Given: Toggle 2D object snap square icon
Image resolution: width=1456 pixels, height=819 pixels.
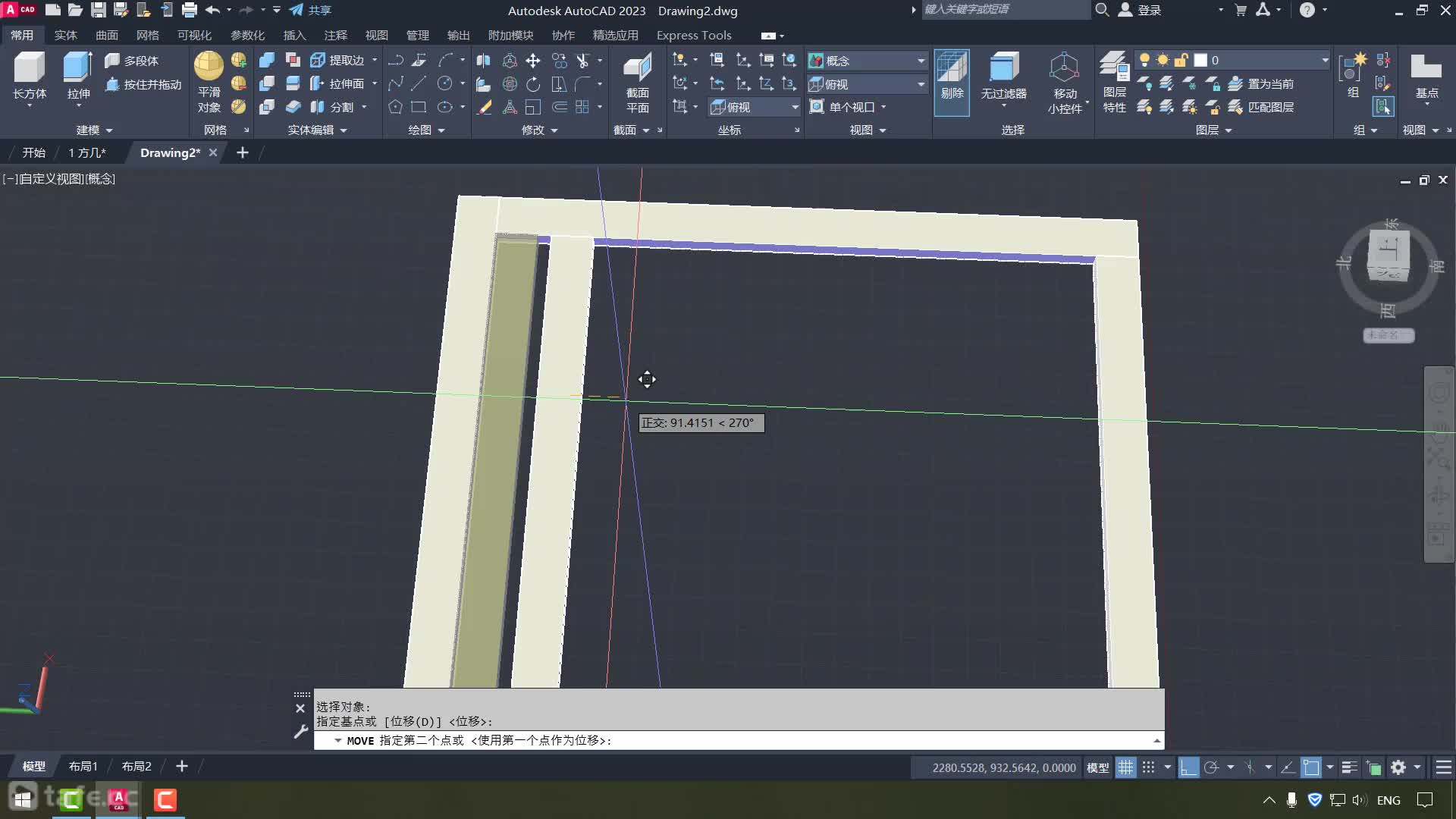Looking at the screenshot, I should tap(1310, 767).
